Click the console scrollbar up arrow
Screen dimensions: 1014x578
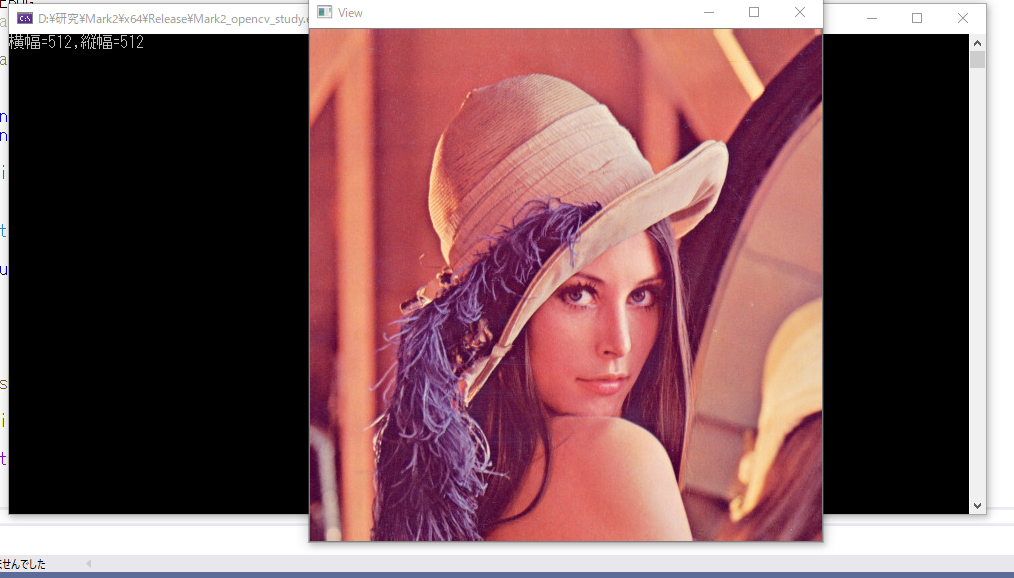click(x=977, y=43)
